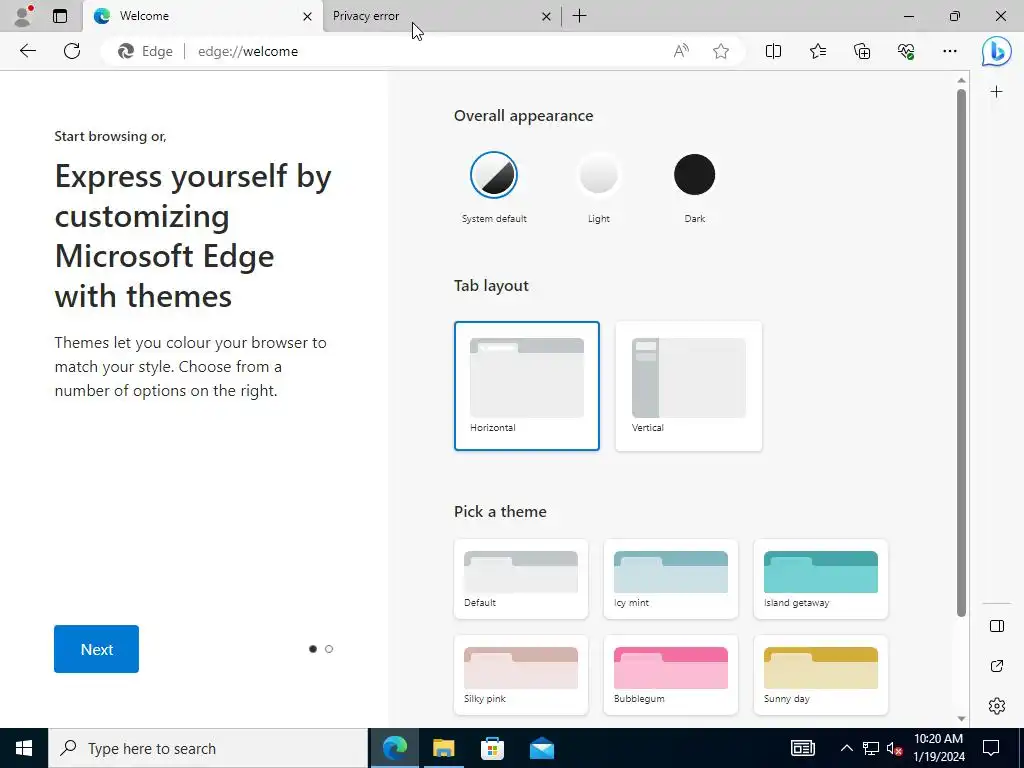The width and height of the screenshot is (1024, 768).
Task: Open sidebar settings gear
Action: 997,706
